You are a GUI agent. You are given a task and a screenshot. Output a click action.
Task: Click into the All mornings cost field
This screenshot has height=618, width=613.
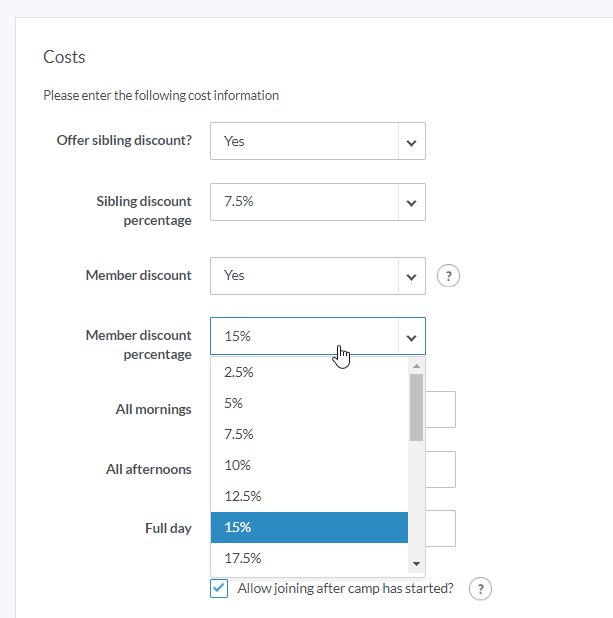(441, 409)
